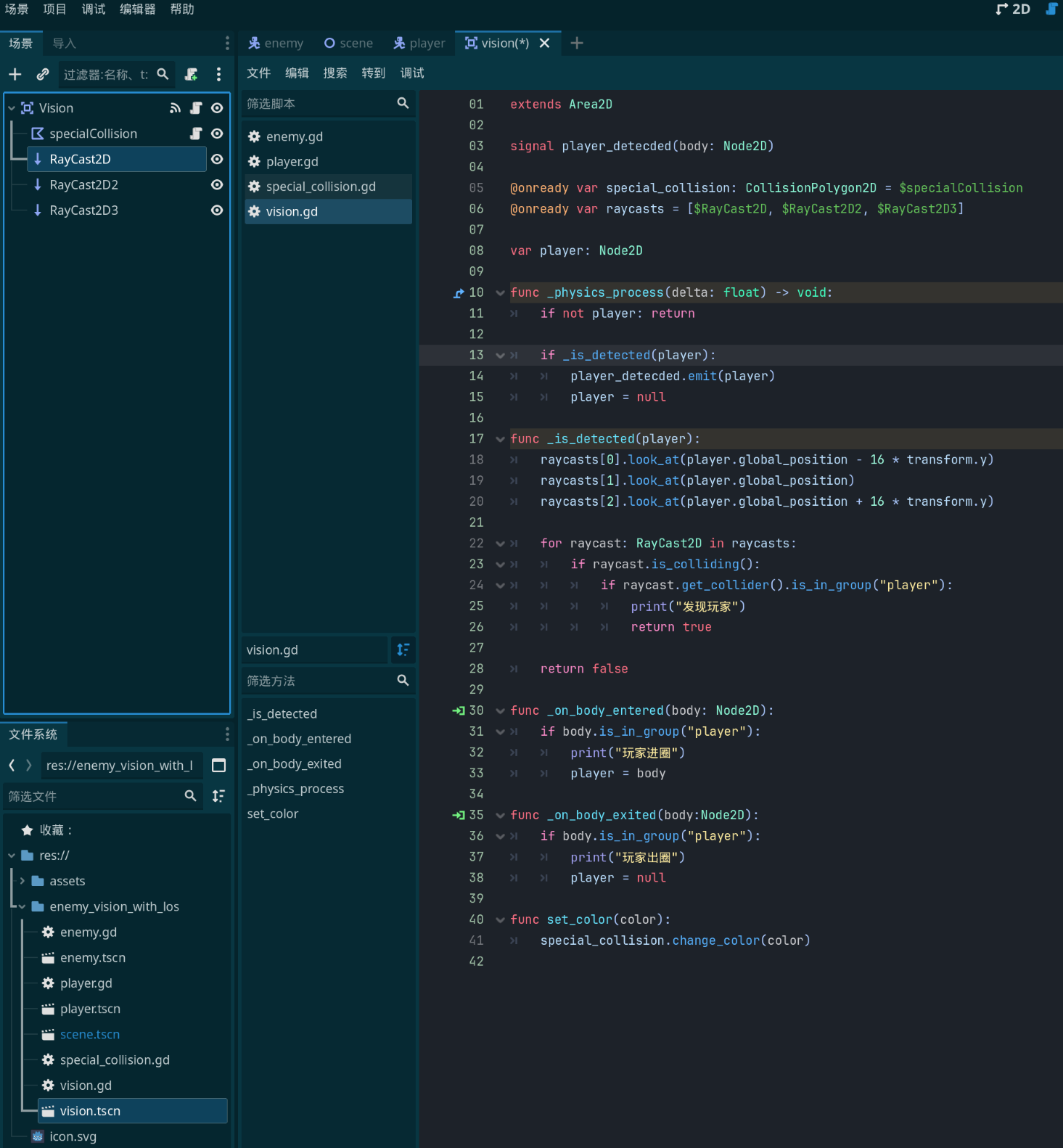This screenshot has width=1063, height=1148.
Task: Open the 调试 menu in top menu bar
Action: click(94, 9)
